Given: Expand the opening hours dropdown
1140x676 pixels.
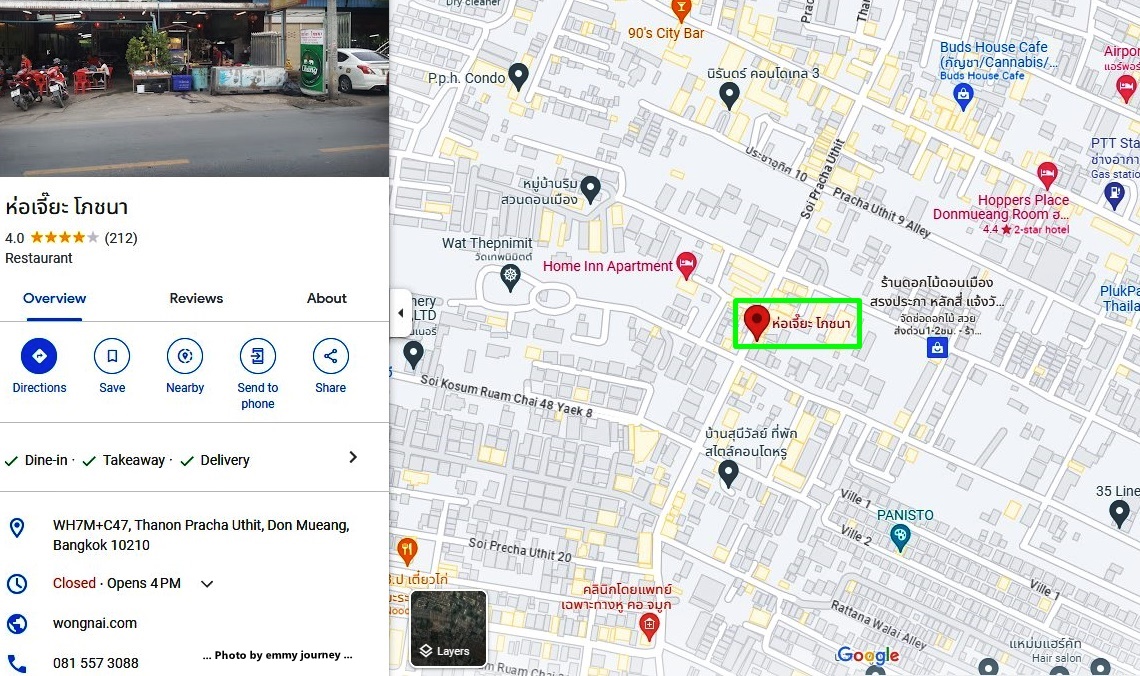Looking at the screenshot, I should point(207,584).
